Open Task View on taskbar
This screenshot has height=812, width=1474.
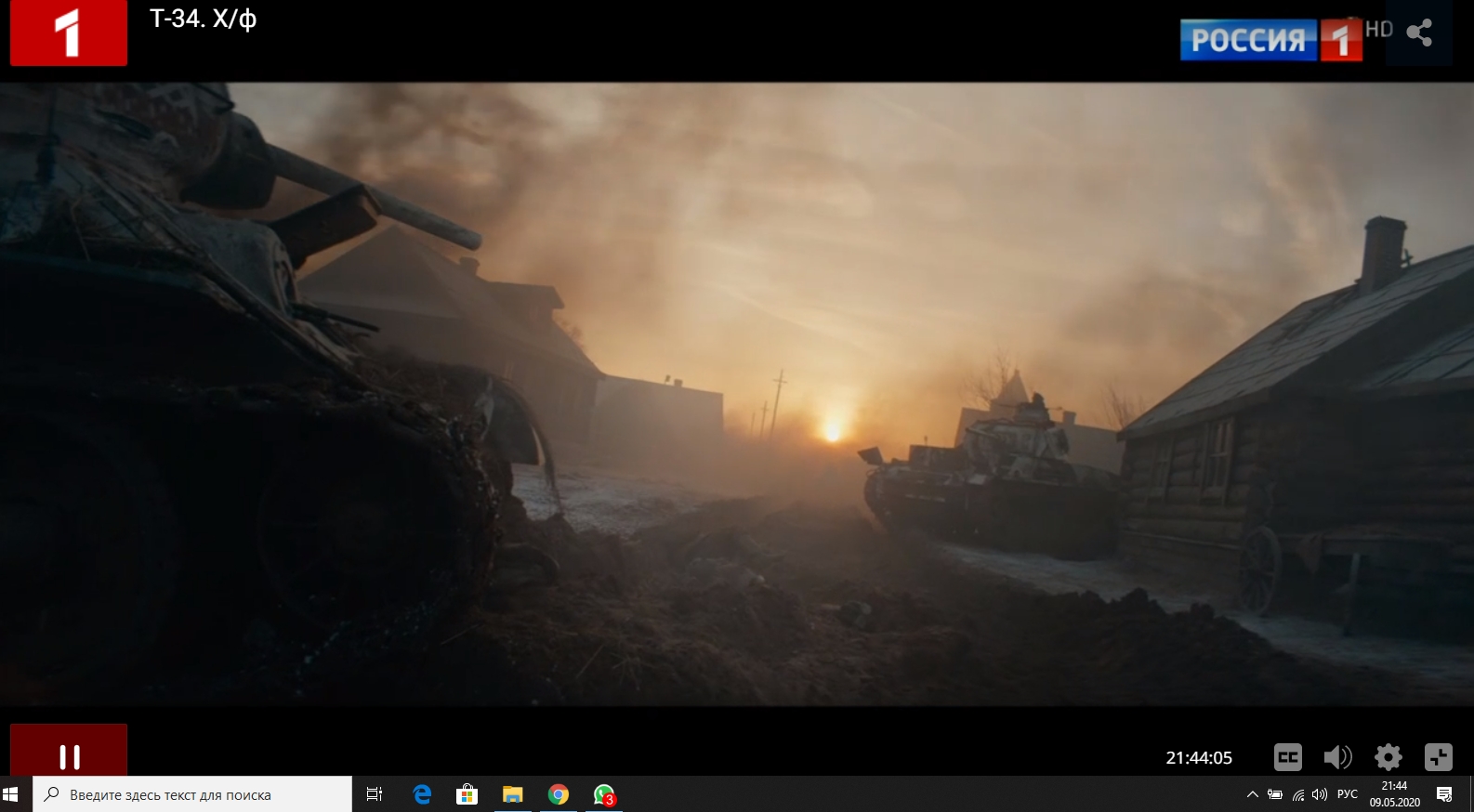(x=375, y=794)
